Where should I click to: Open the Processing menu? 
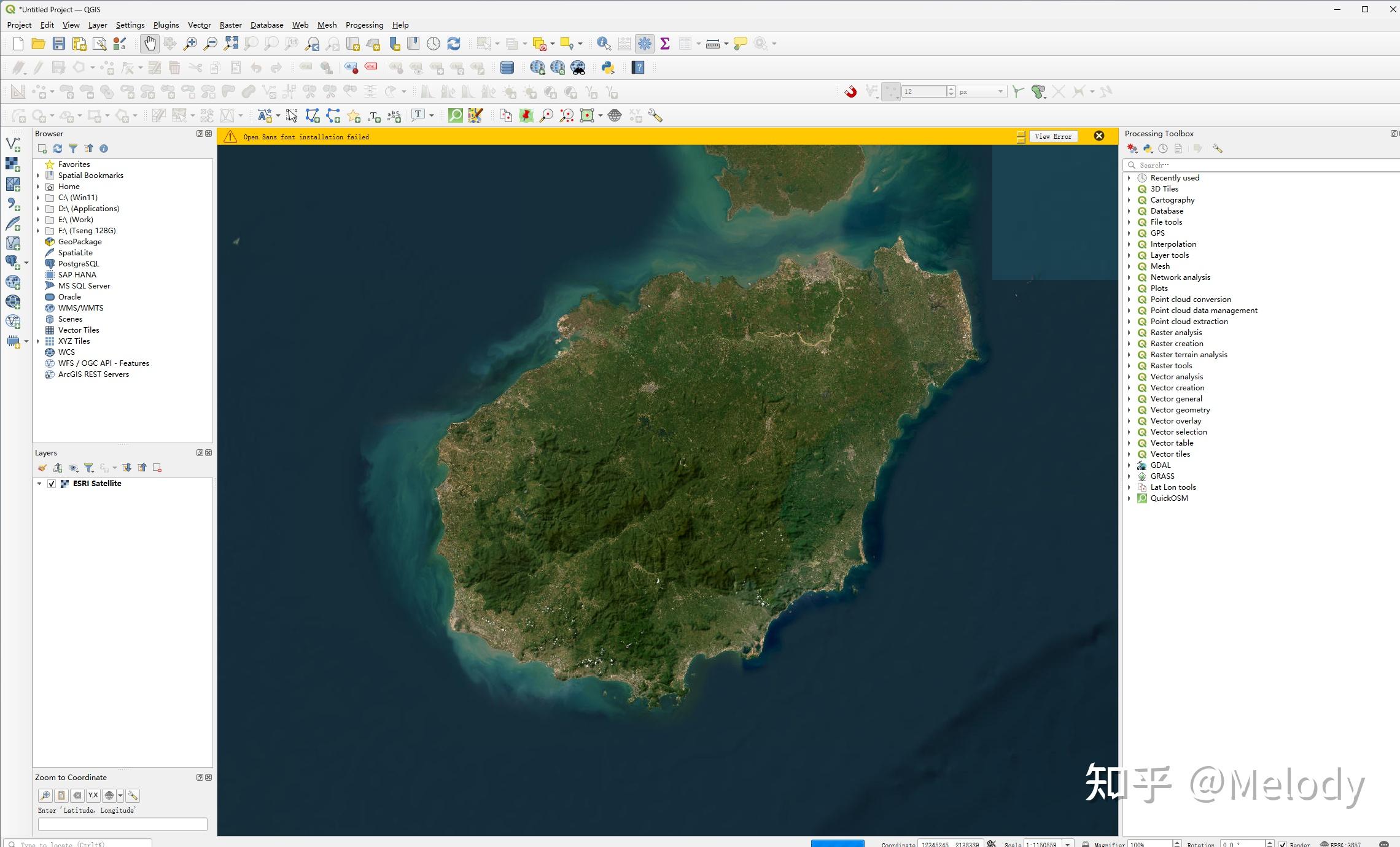pos(364,25)
